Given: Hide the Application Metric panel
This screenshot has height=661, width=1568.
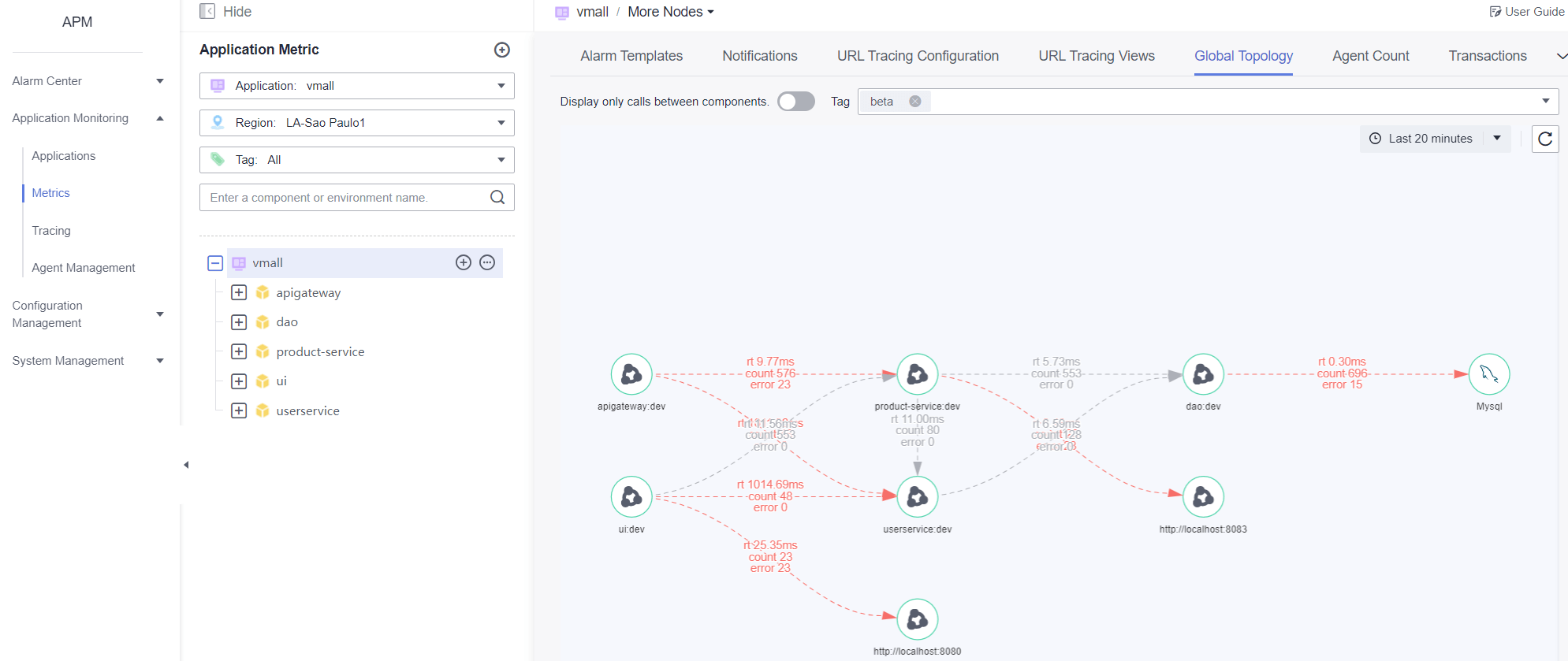Looking at the screenshot, I should tap(226, 12).
